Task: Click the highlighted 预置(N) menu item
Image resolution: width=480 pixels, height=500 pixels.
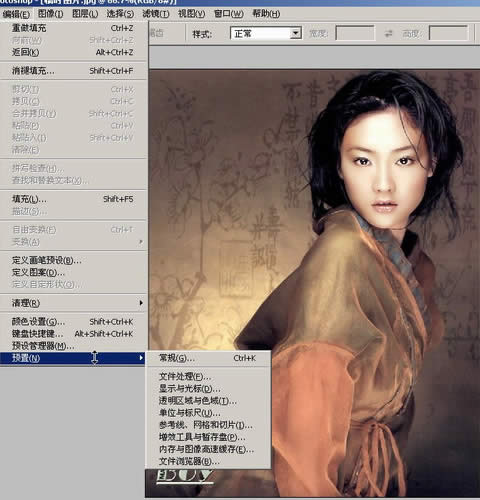Action: pos(73,358)
